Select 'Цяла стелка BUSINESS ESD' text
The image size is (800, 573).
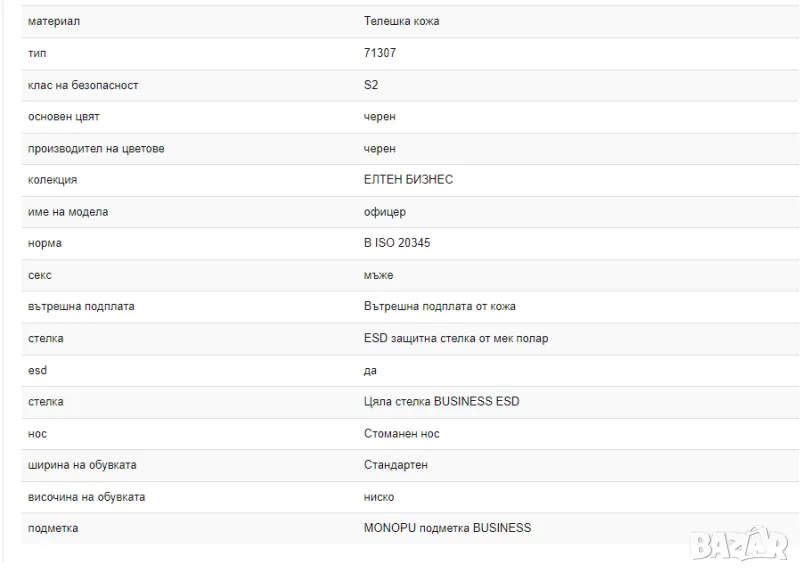click(441, 401)
